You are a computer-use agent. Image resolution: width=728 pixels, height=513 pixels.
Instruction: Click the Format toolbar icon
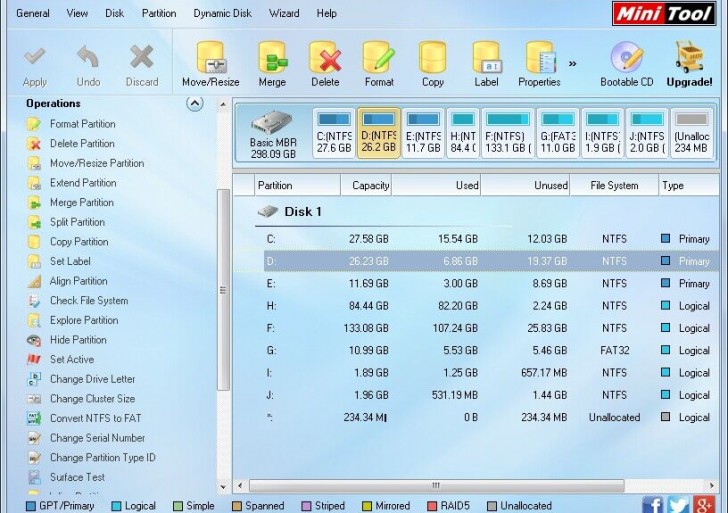tap(379, 58)
